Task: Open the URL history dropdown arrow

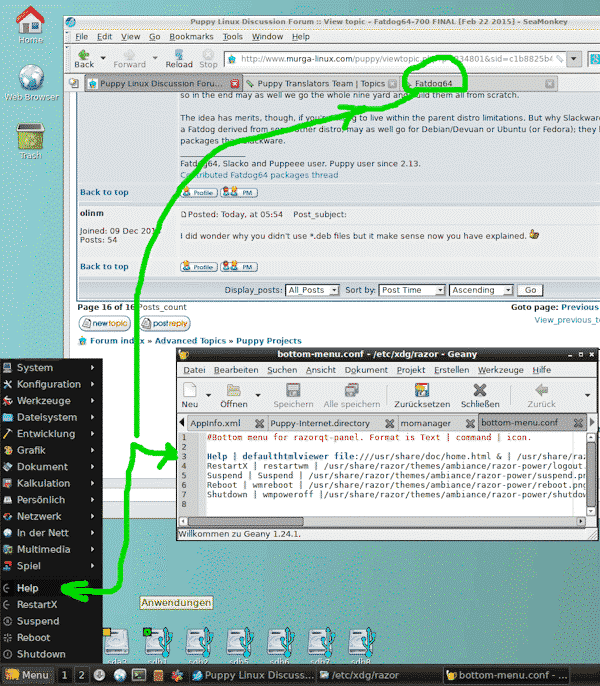Action: 574,59
